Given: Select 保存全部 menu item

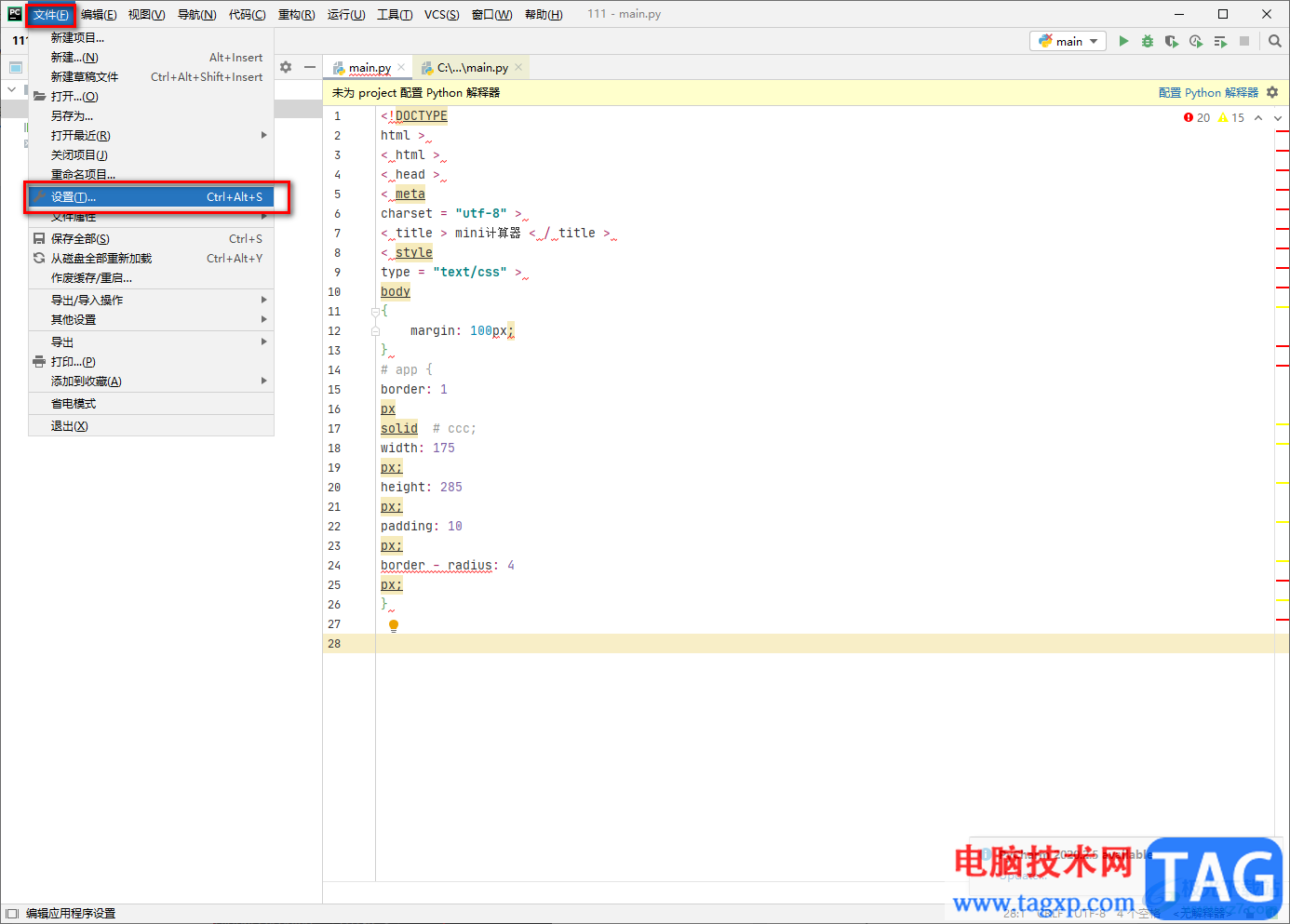Looking at the screenshot, I should (152, 239).
